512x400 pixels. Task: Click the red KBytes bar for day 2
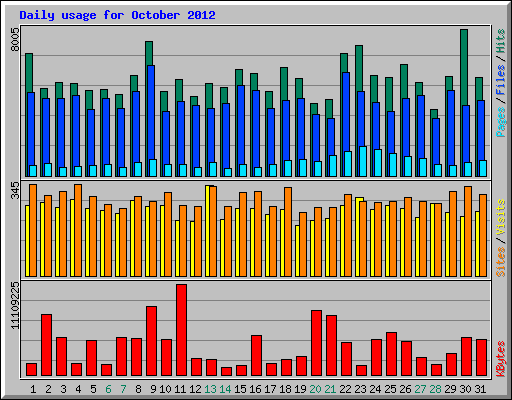coord(46,345)
